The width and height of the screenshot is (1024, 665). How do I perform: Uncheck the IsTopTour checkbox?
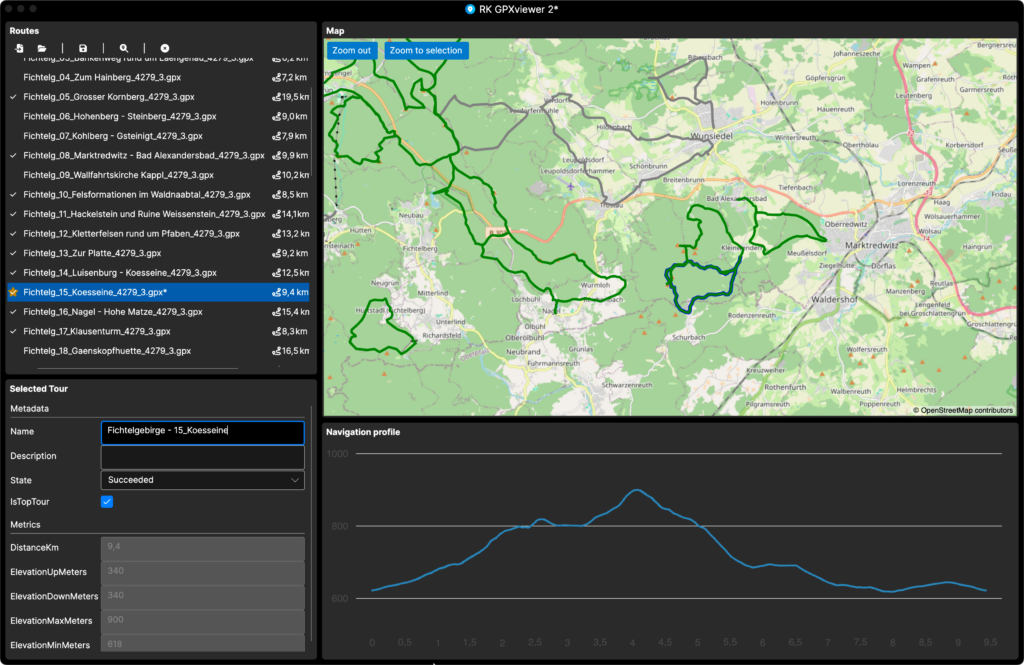coord(107,501)
